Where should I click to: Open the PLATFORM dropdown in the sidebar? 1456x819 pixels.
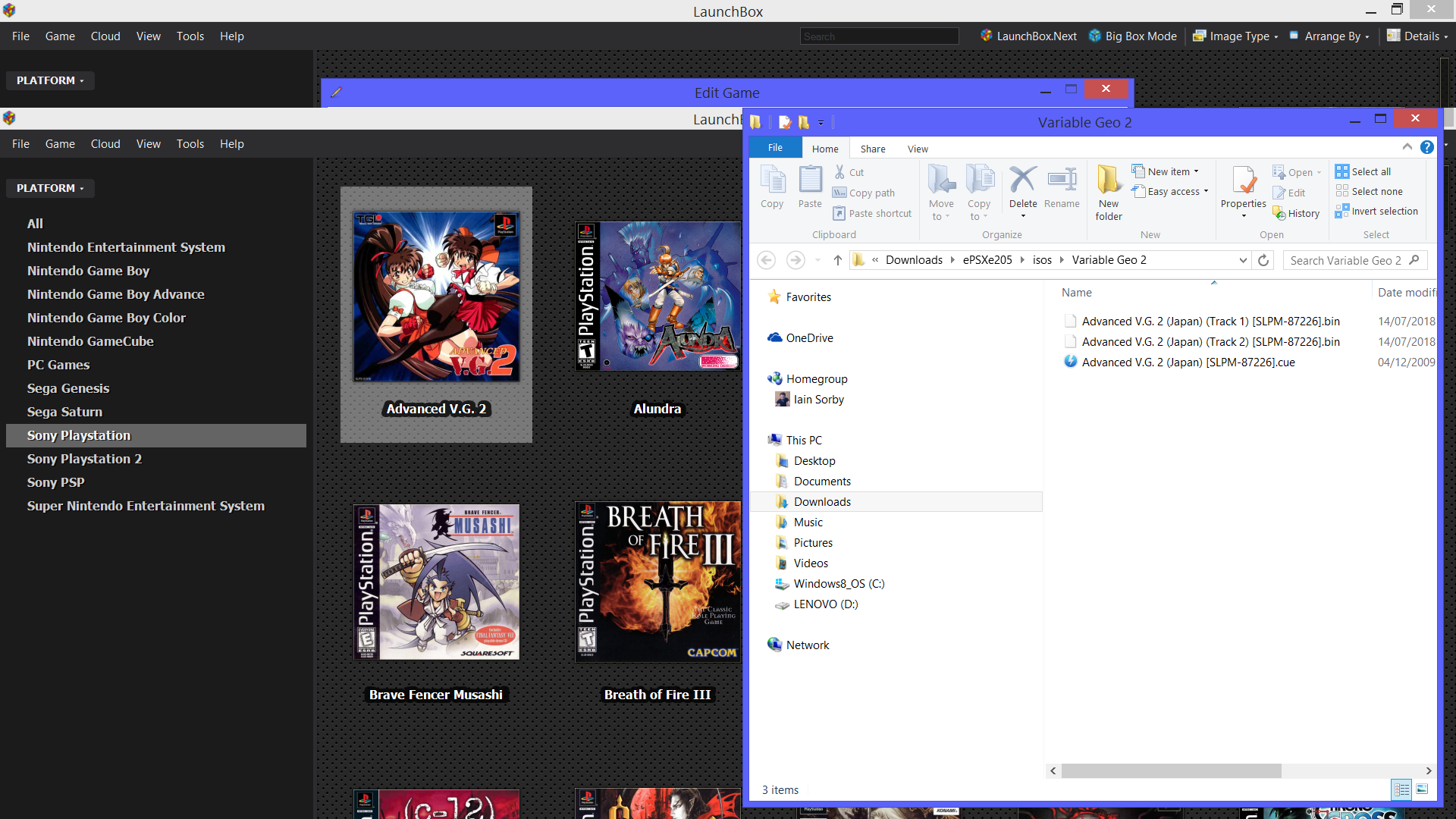tap(50, 188)
